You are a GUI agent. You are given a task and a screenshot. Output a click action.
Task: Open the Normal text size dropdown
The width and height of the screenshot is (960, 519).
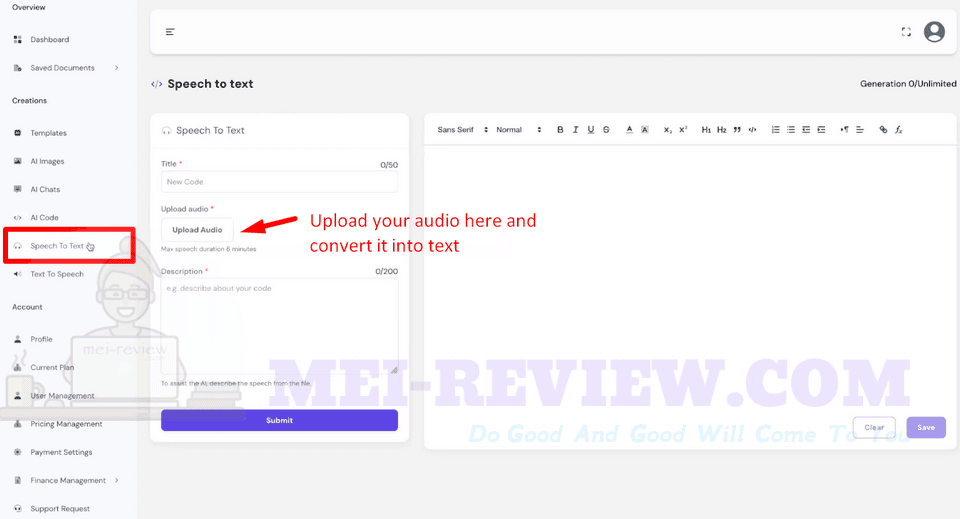519,130
